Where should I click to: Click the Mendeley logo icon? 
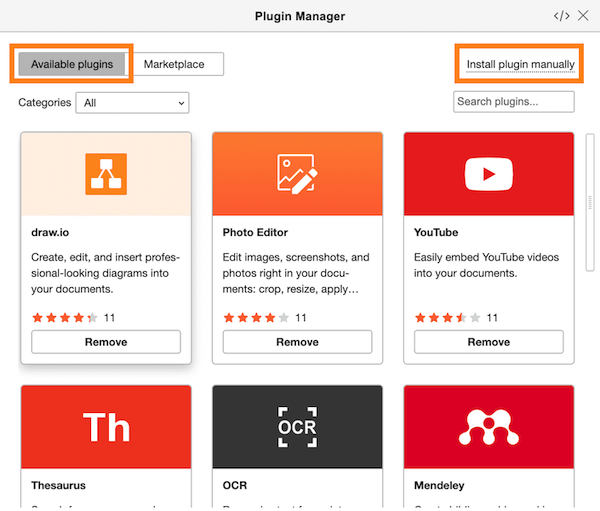pyautogui.click(x=488, y=427)
